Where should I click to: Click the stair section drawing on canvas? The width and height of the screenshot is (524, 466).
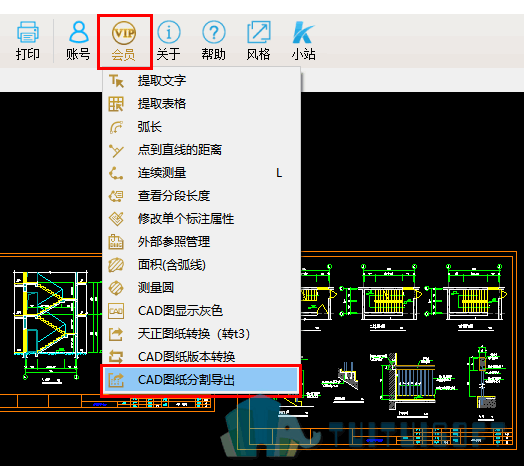click(x=57, y=326)
